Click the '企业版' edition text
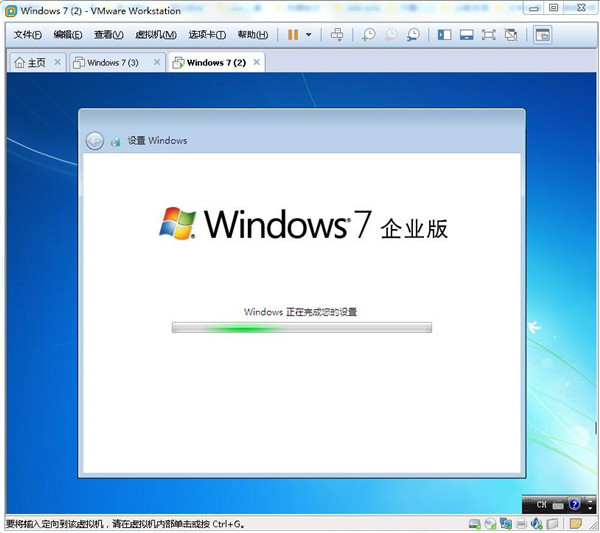 coord(414,229)
